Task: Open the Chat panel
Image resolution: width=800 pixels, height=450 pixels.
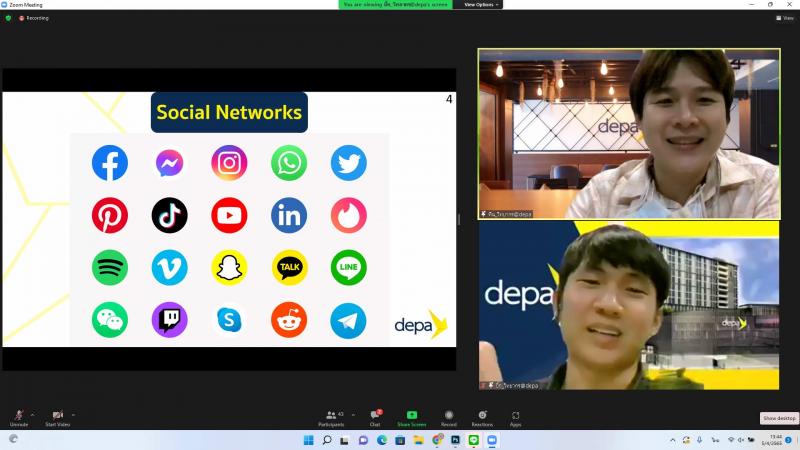Action: point(375,418)
